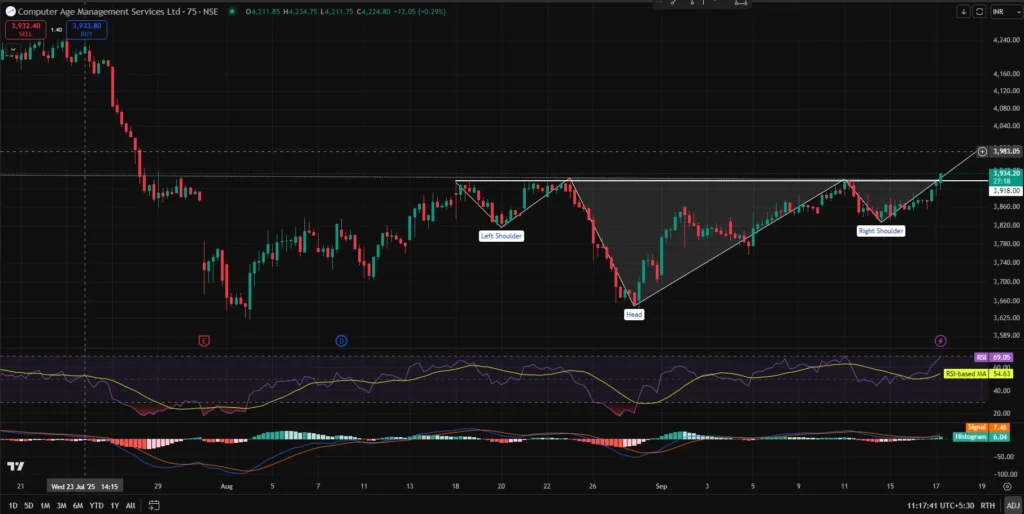Click the purple lightning event marker

click(939, 341)
